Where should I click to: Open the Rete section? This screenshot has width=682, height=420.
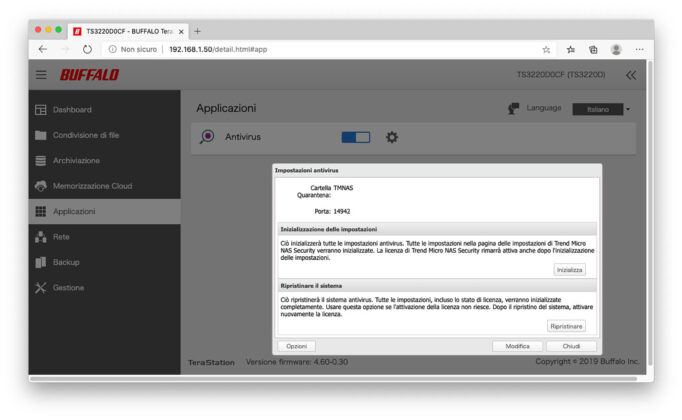coord(104,237)
